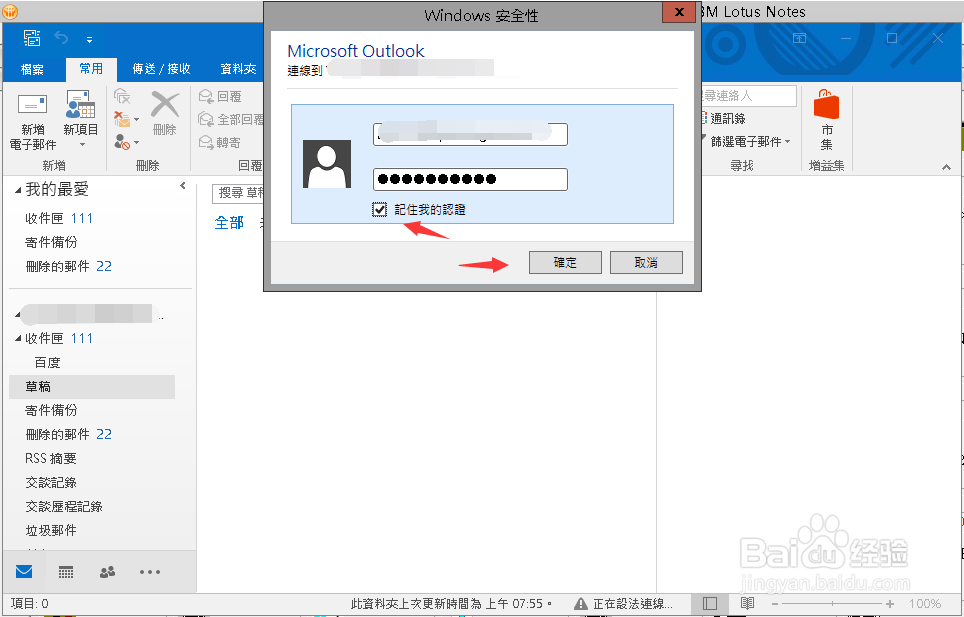Select the Mail view icon
Viewport: 964px width, 617px height.
(x=22, y=572)
